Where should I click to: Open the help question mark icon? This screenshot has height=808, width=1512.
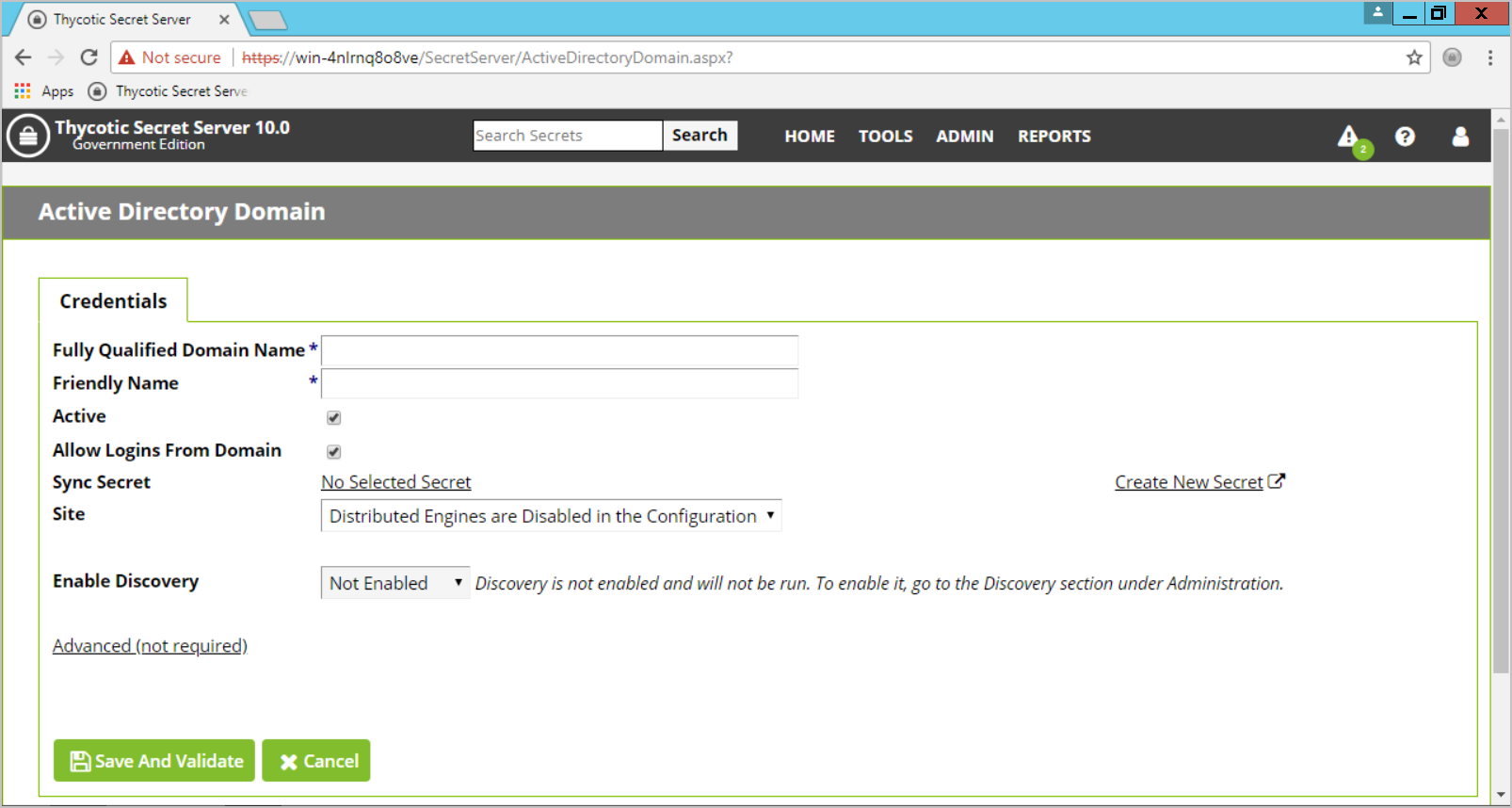tap(1405, 137)
